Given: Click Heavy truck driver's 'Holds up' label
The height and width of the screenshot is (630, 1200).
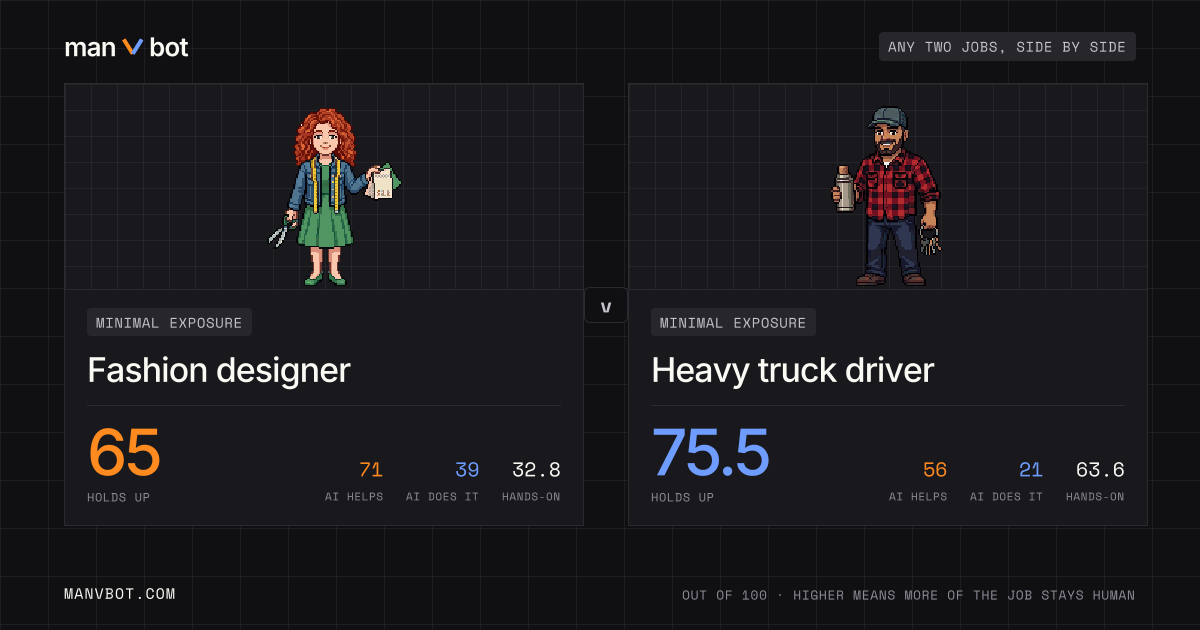Looking at the screenshot, I should 682,497.
